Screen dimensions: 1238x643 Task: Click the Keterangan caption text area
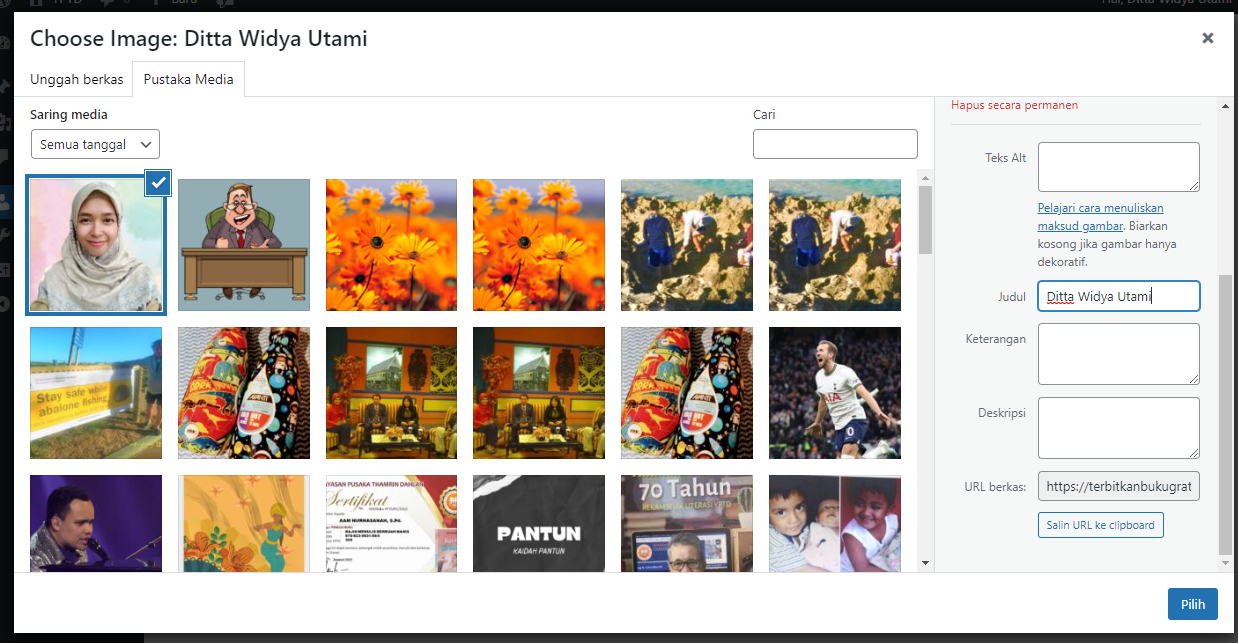1118,354
